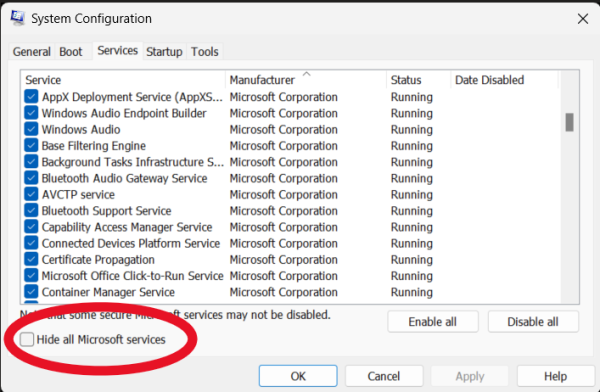
Task: Select Windows Audio Endpoint Builder name
Action: tap(124, 113)
